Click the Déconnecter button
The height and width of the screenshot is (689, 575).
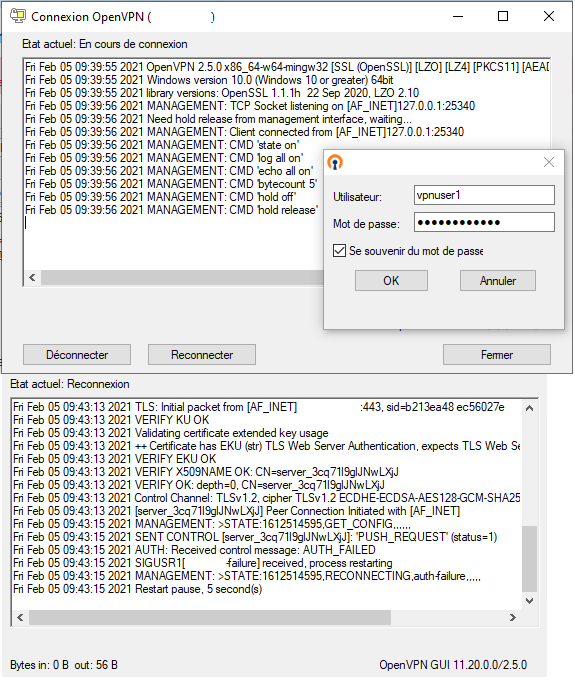77,355
